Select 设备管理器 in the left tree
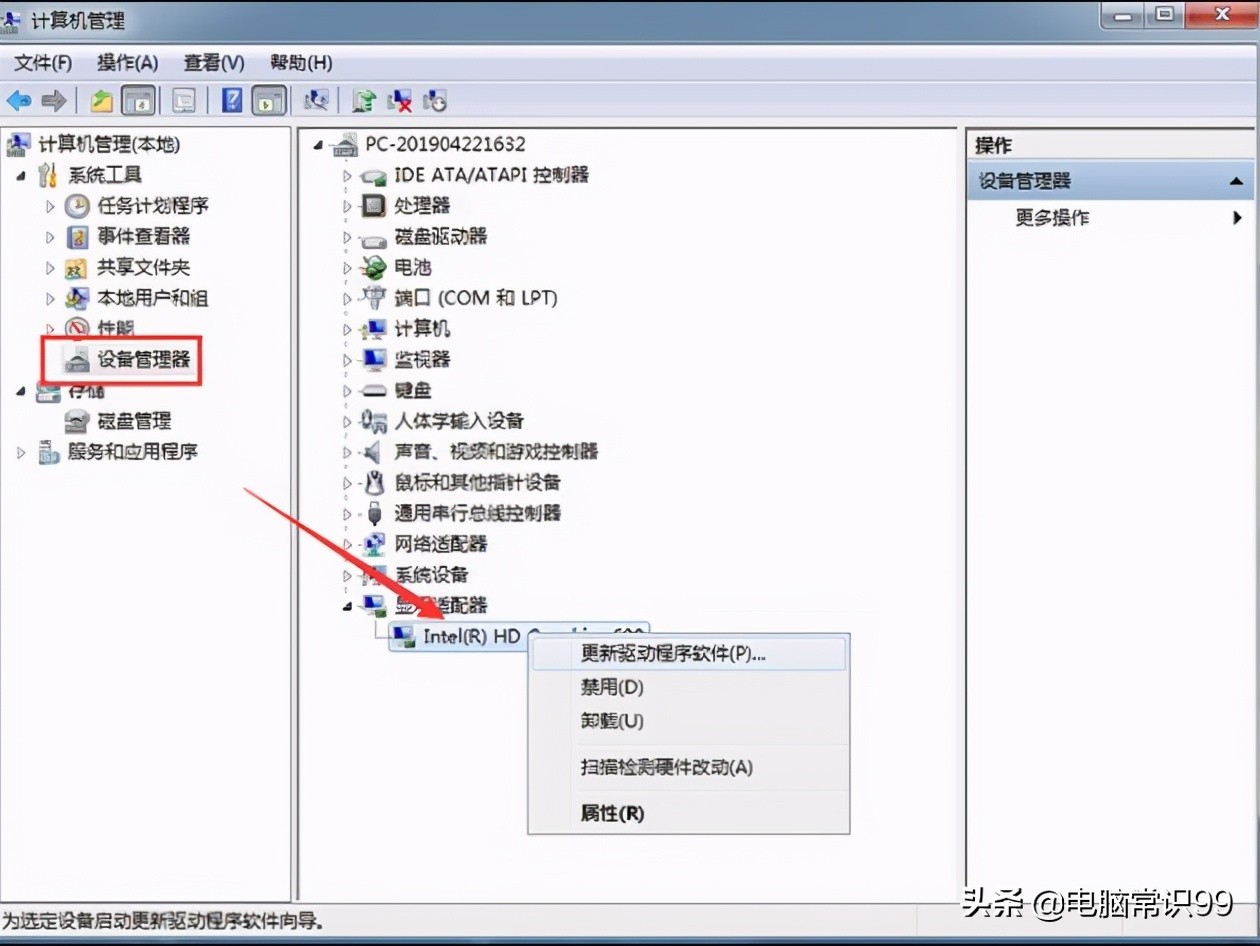Screen dimensions: 1260x946 [x=143, y=359]
